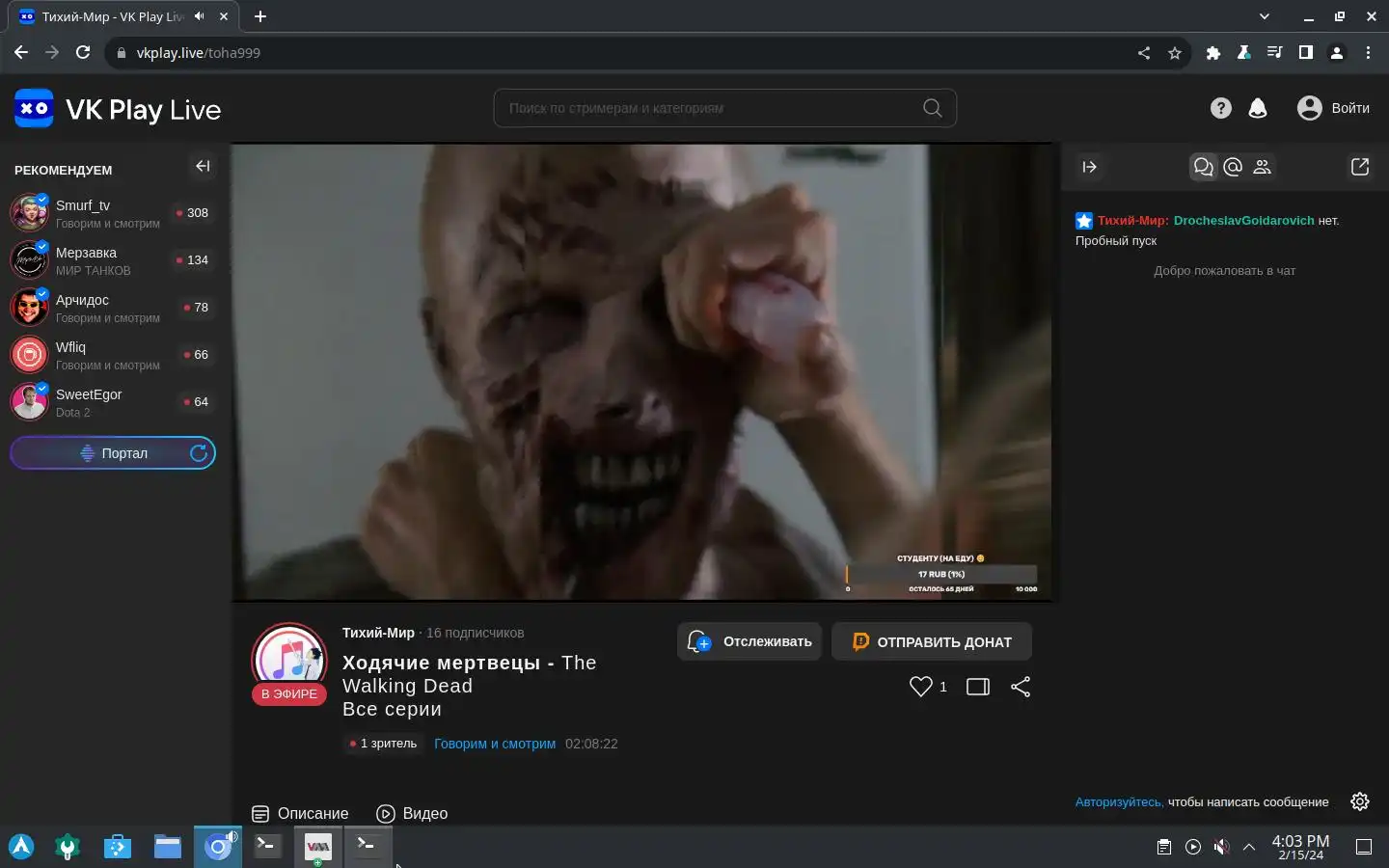Open the Говорим и смотрим category link
The height and width of the screenshot is (868, 1389).
pyautogui.click(x=495, y=744)
